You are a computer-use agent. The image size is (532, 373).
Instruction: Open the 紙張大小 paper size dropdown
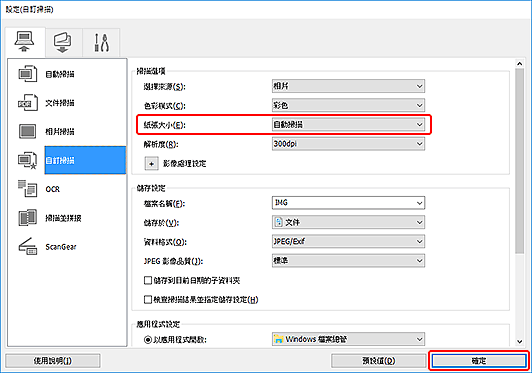point(348,125)
